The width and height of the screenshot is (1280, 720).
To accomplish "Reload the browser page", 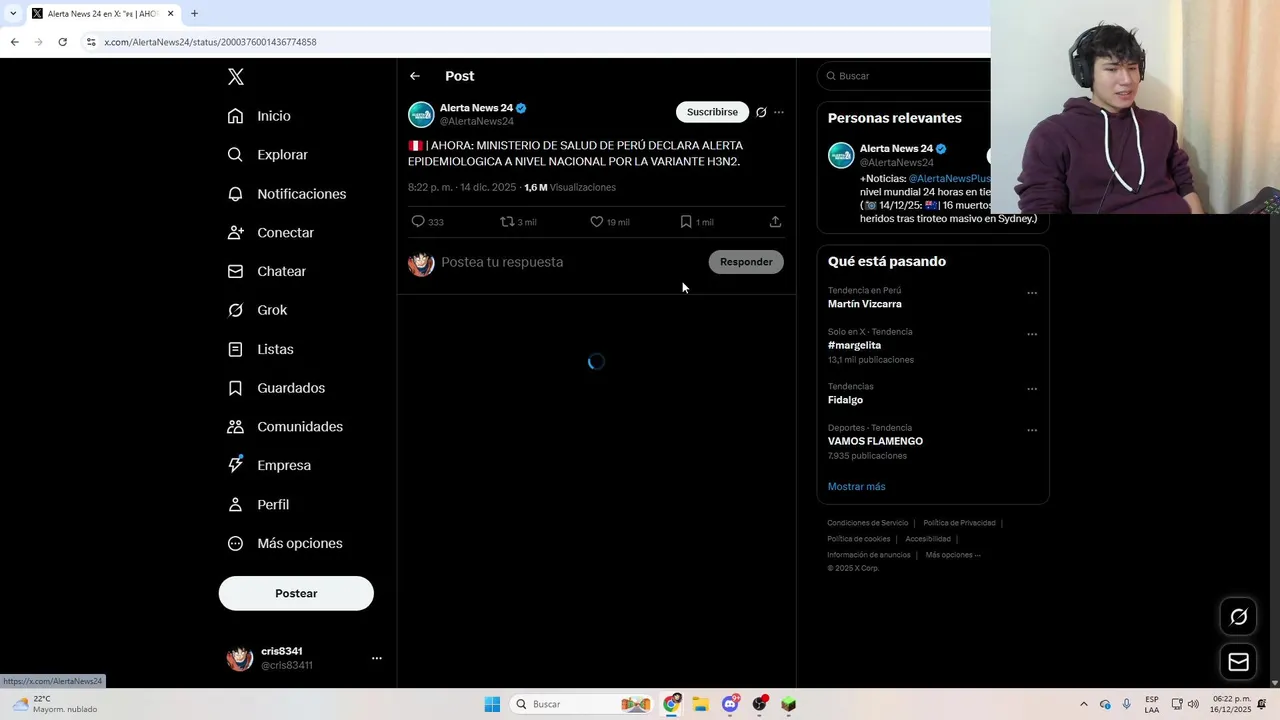I will 62,42.
